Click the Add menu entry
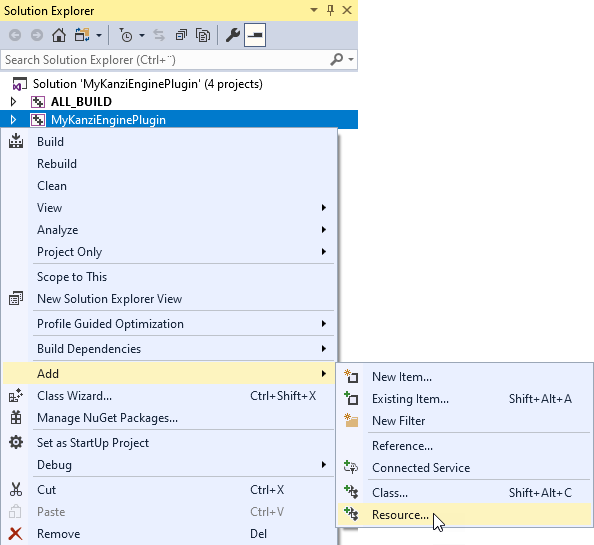The height and width of the screenshot is (545, 594). [x=169, y=373]
